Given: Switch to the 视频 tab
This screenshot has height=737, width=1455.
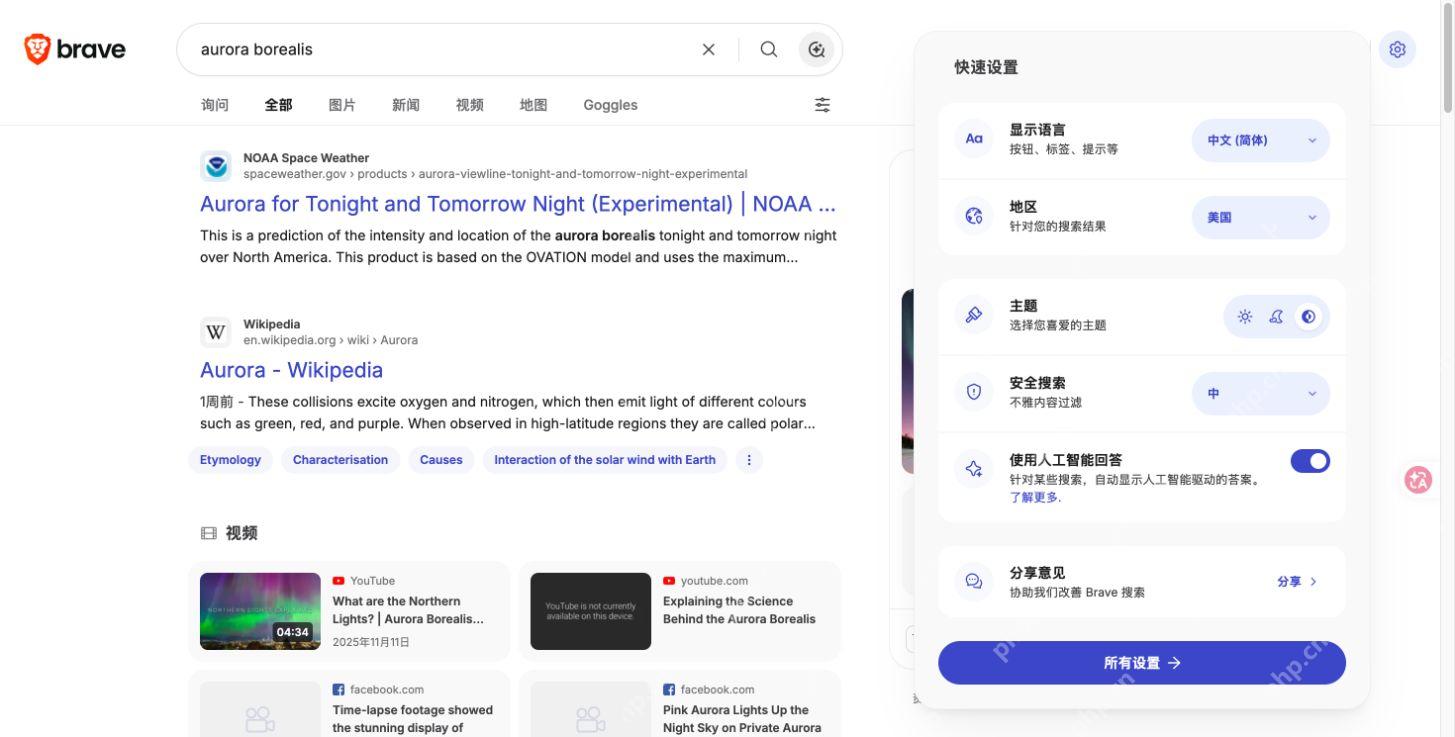Looking at the screenshot, I should coord(470,105).
